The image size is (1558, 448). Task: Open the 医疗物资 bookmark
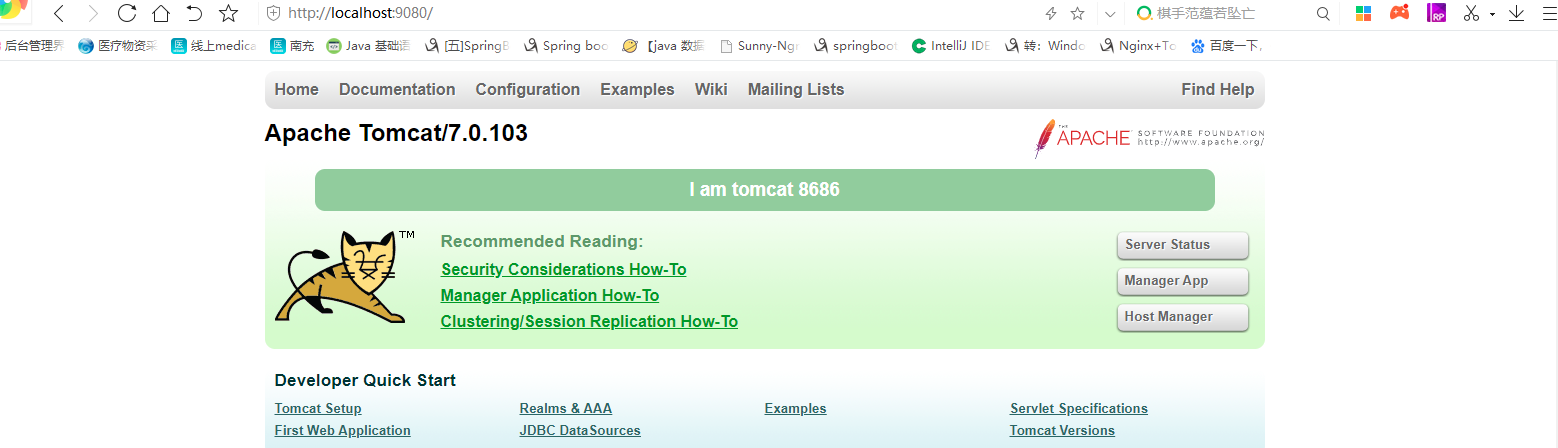point(118,46)
